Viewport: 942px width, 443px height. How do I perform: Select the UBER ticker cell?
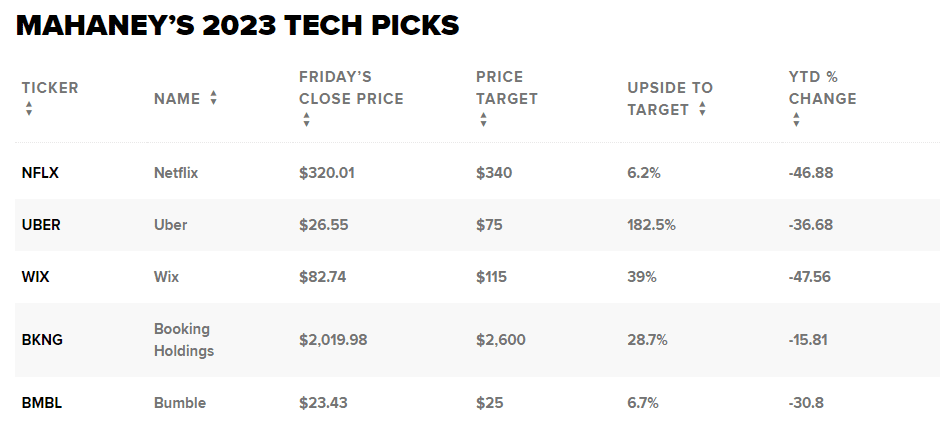[41, 225]
